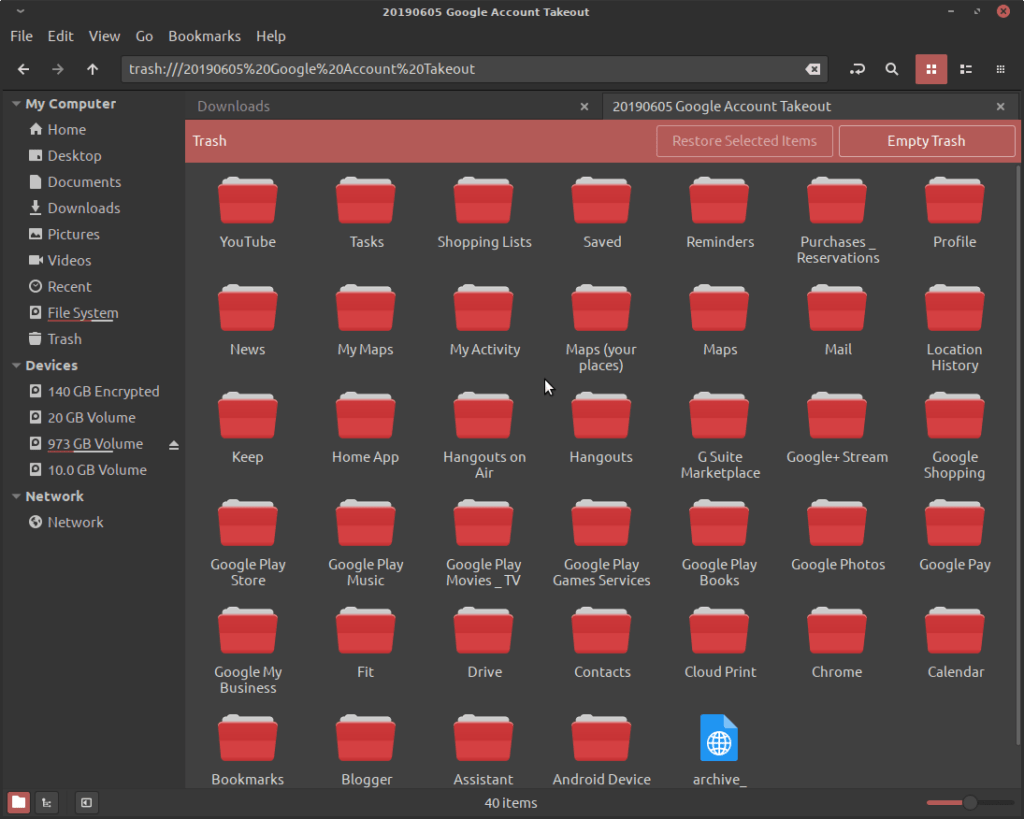Open the archive_ browser file
The height and width of the screenshot is (819, 1024).
click(x=719, y=750)
